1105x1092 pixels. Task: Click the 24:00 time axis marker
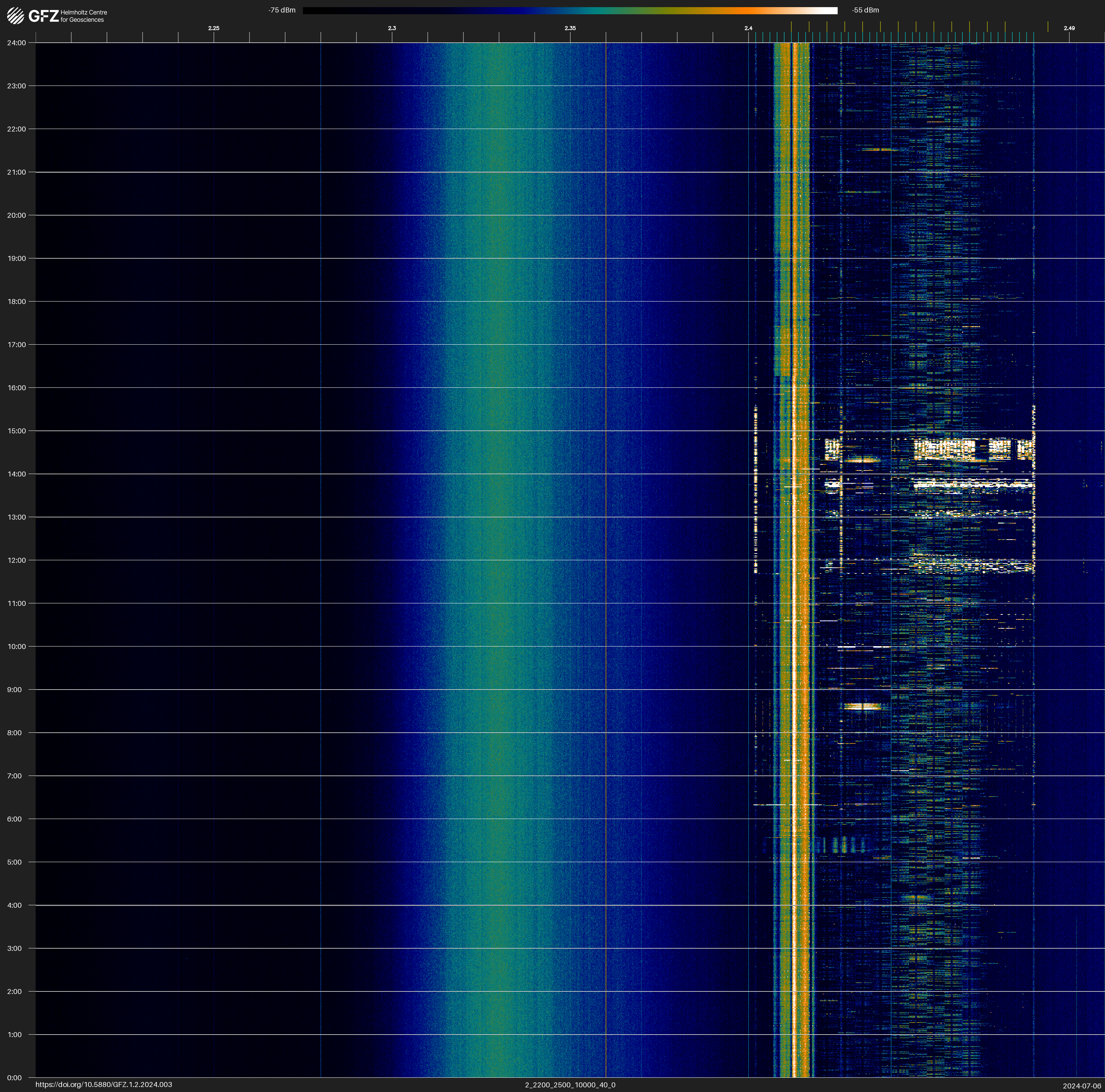coord(17,43)
